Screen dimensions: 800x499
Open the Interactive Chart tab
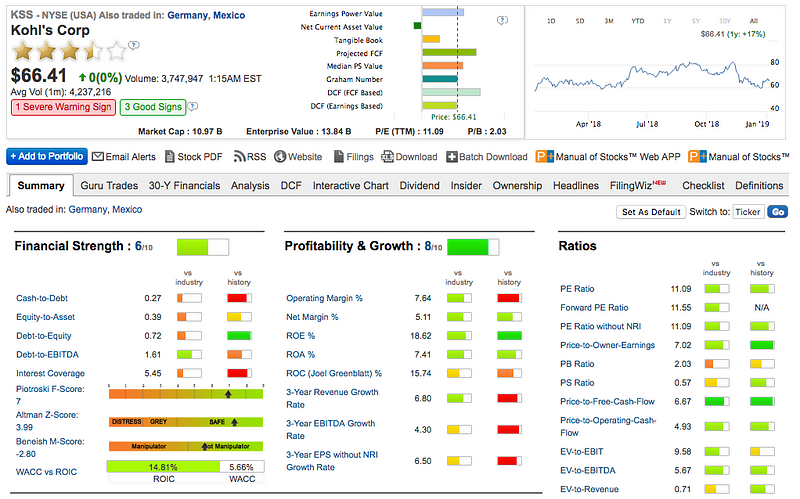tap(351, 186)
